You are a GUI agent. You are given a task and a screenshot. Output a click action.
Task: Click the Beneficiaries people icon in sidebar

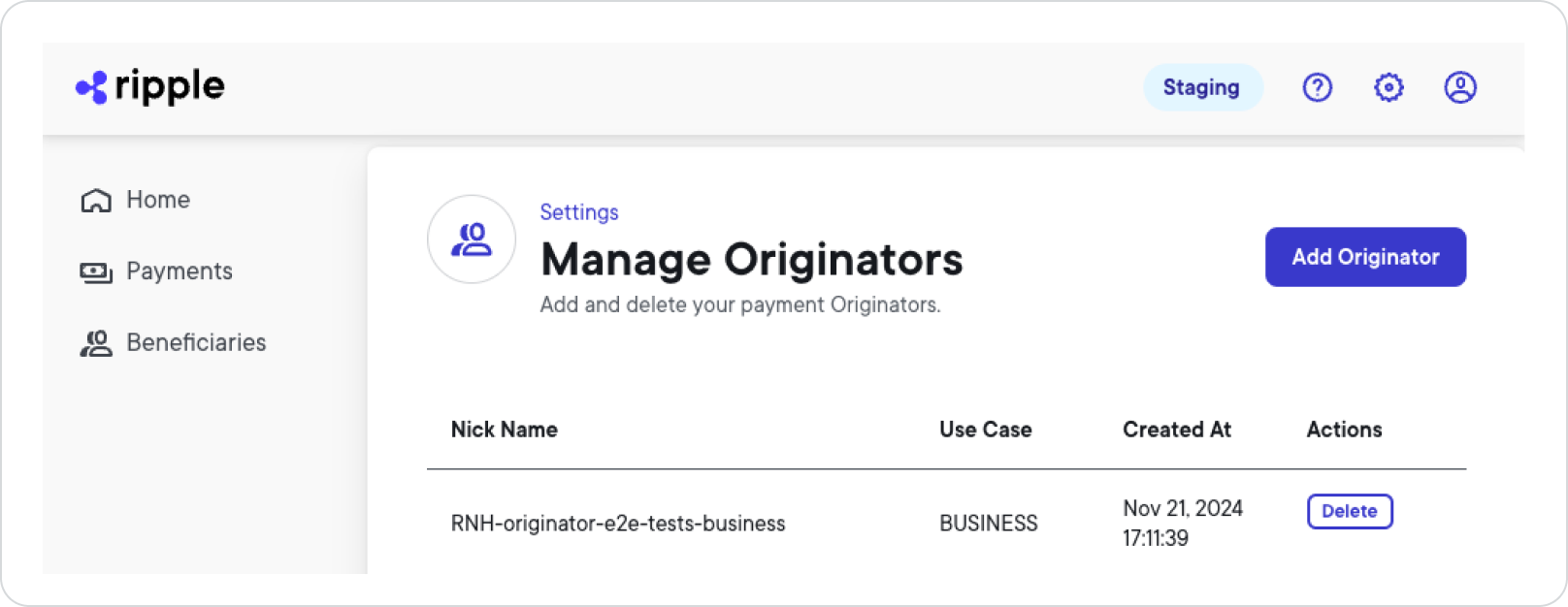pyautogui.click(x=95, y=343)
